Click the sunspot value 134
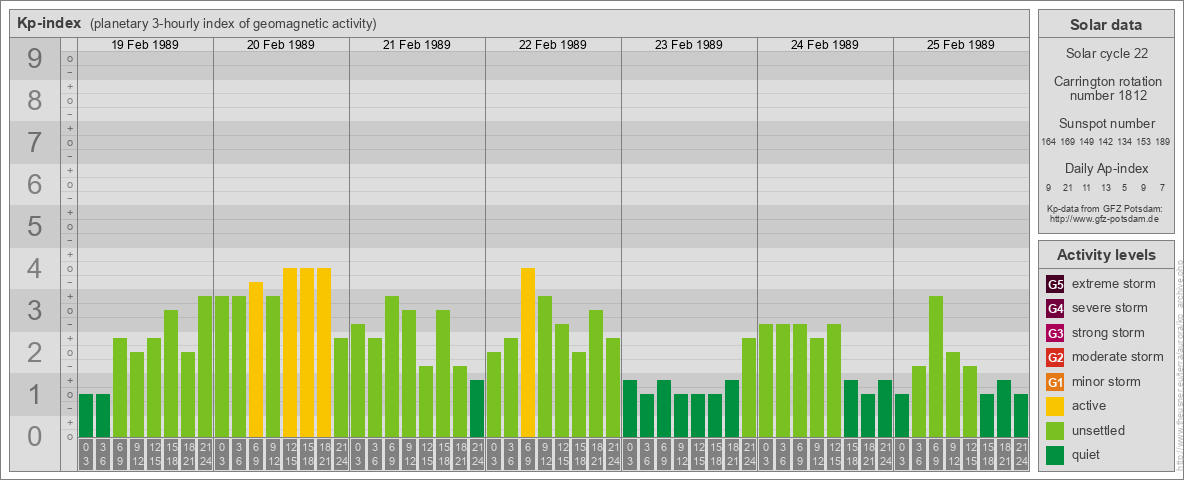 pyautogui.click(x=1125, y=142)
